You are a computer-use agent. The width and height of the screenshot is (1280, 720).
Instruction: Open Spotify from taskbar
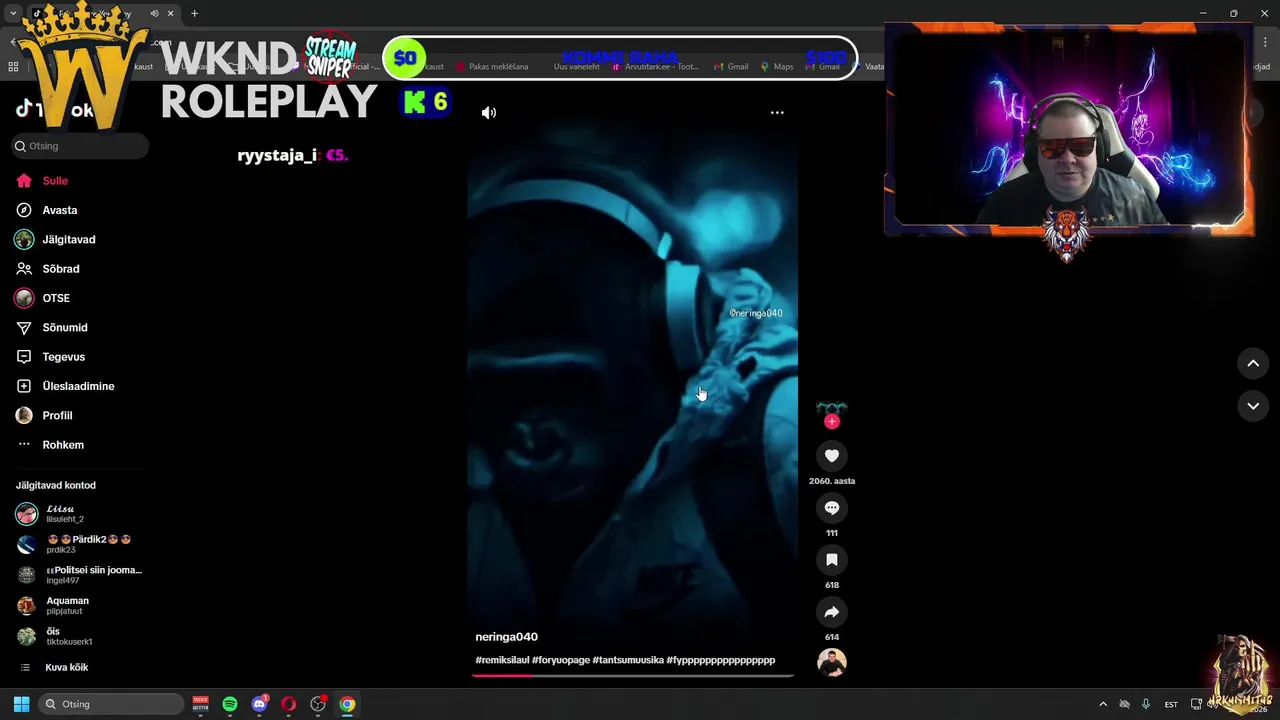230,704
